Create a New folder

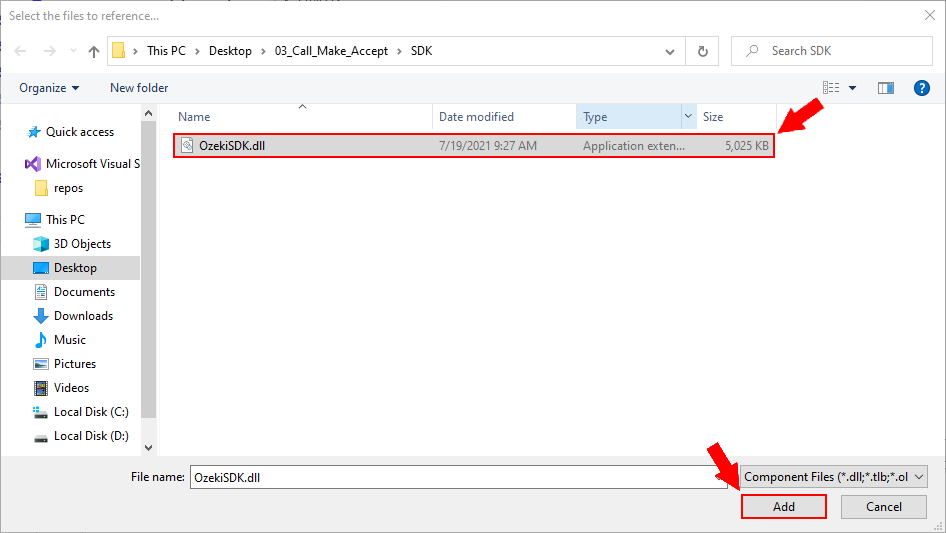[x=139, y=88]
